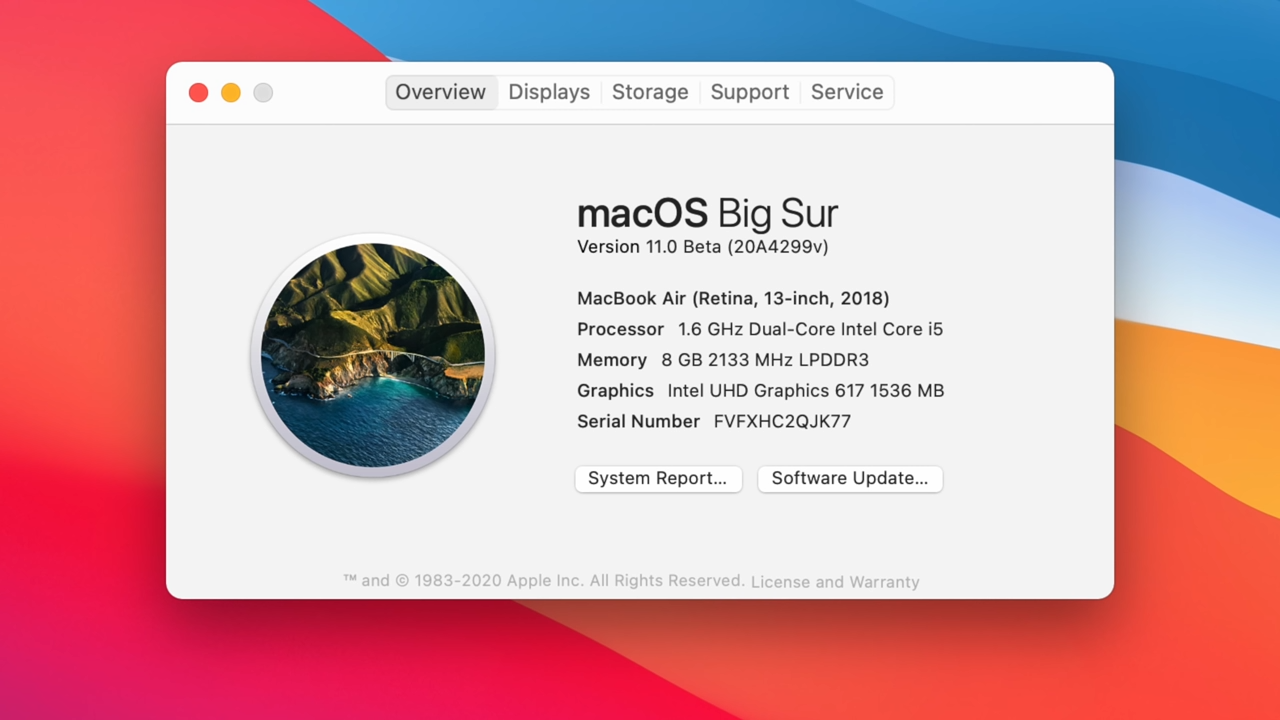Image resolution: width=1280 pixels, height=720 pixels.
Task: Open the License and Warranty link
Action: [x=835, y=582]
